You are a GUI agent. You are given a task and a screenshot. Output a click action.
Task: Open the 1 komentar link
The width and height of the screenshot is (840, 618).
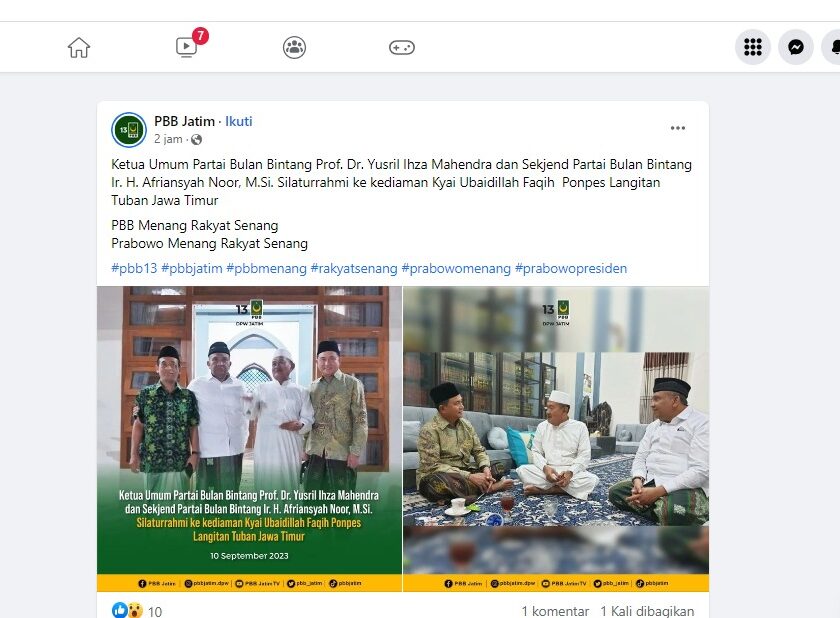point(555,611)
